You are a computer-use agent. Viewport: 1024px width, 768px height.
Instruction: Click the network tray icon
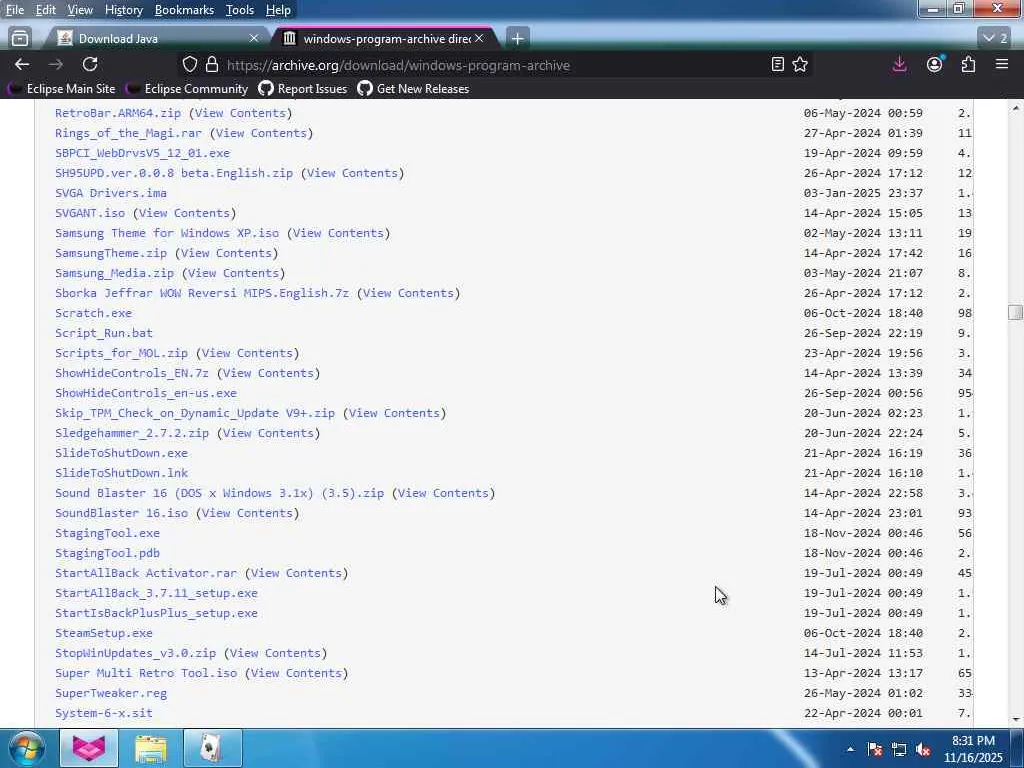899,749
